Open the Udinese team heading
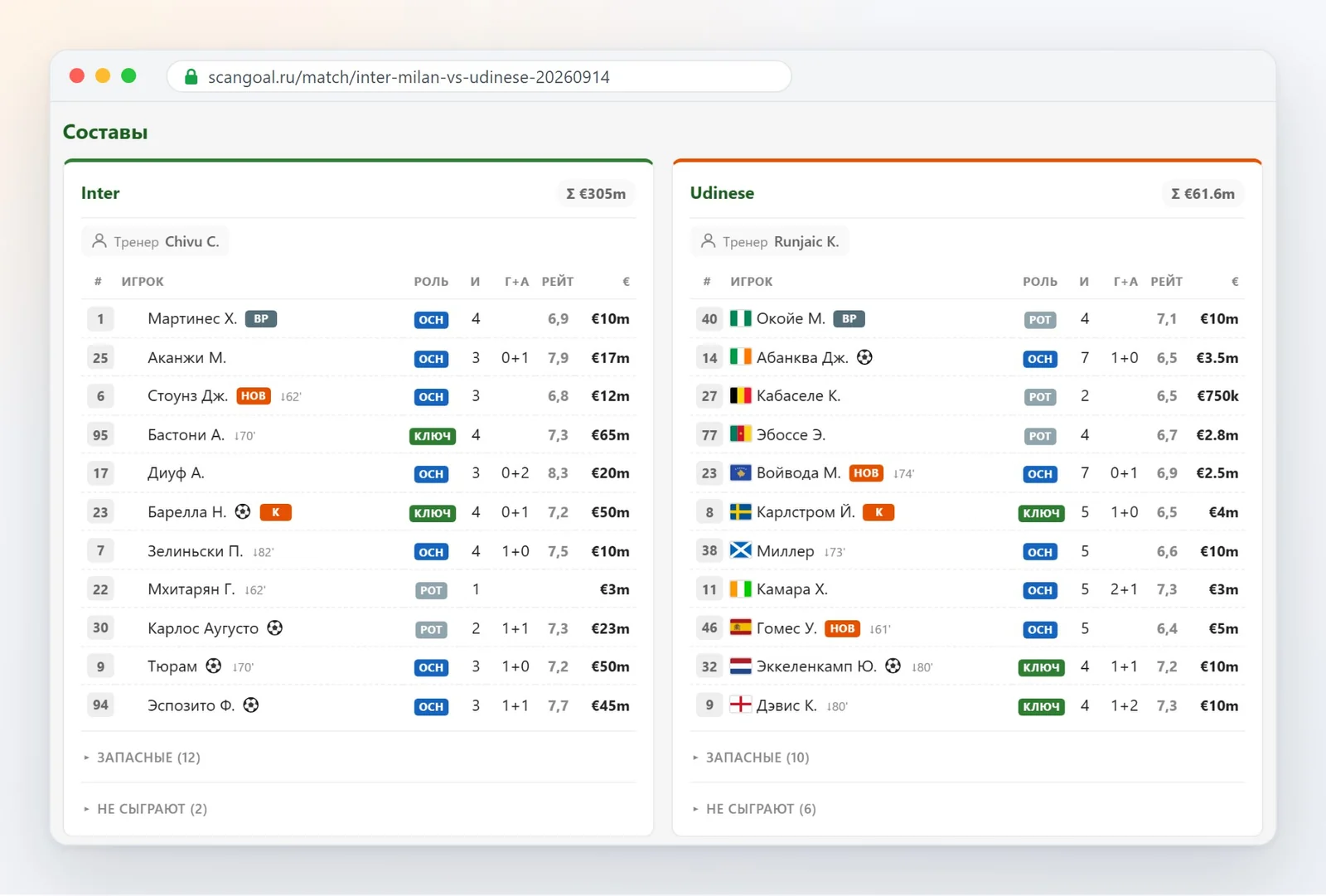The image size is (1326, 896). 722,193
